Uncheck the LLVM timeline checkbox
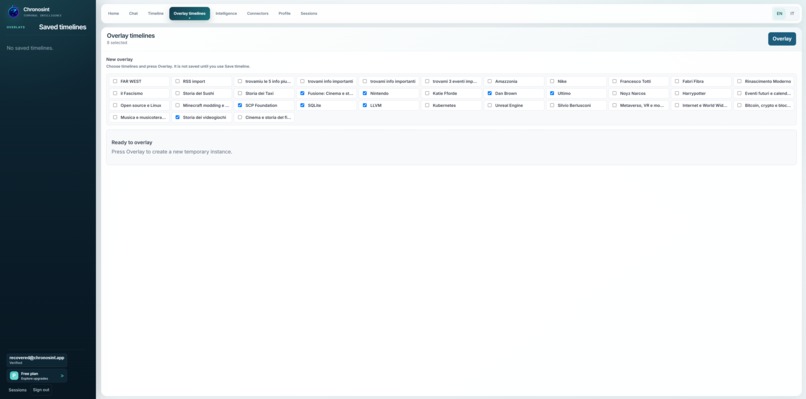 (x=365, y=105)
